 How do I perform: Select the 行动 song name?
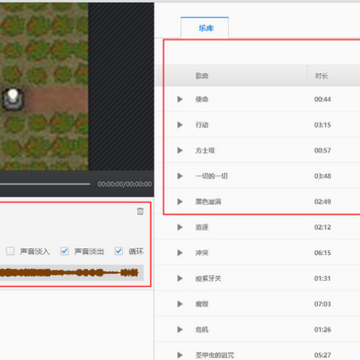point(202,125)
